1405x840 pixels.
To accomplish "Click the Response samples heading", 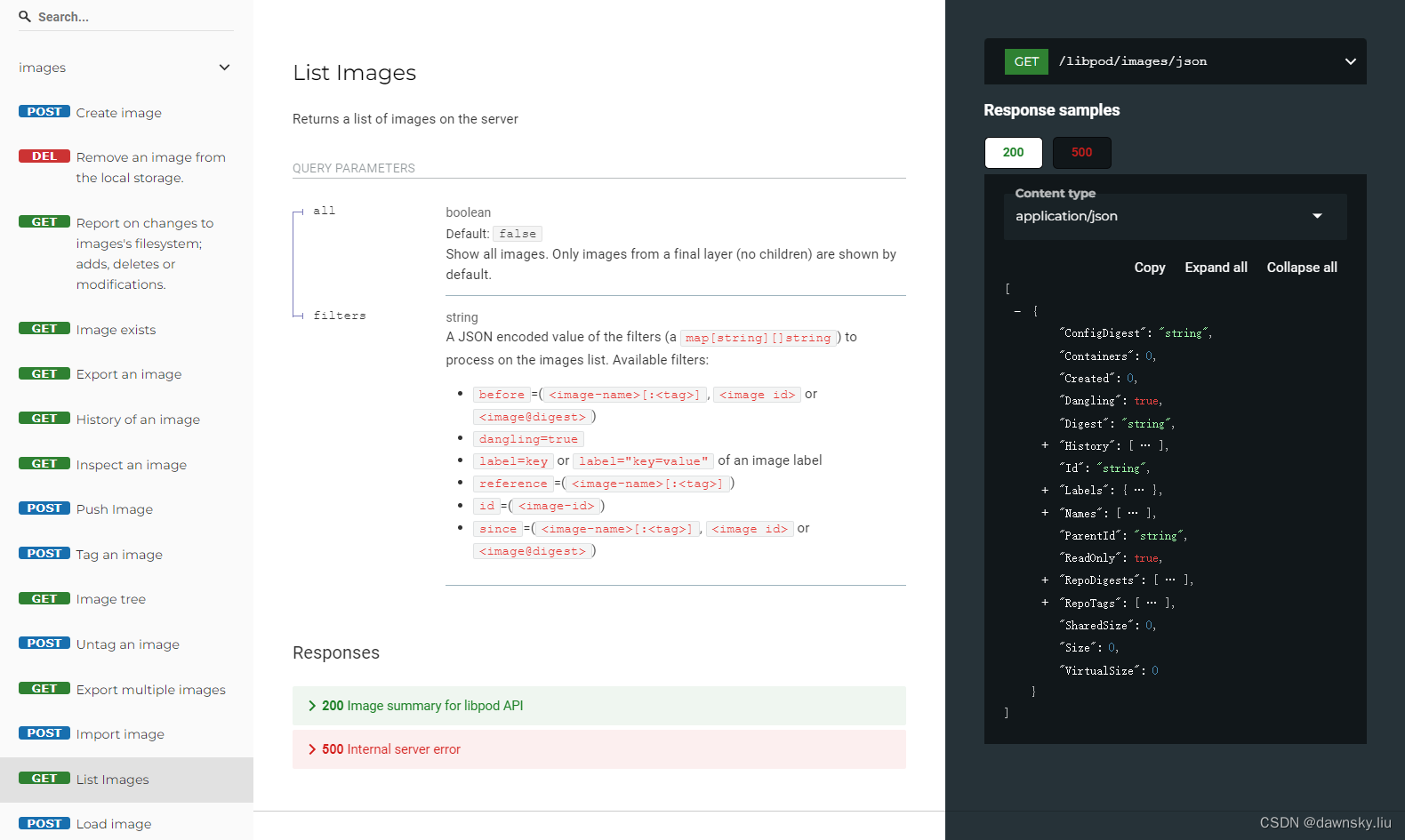I will 1051,110.
